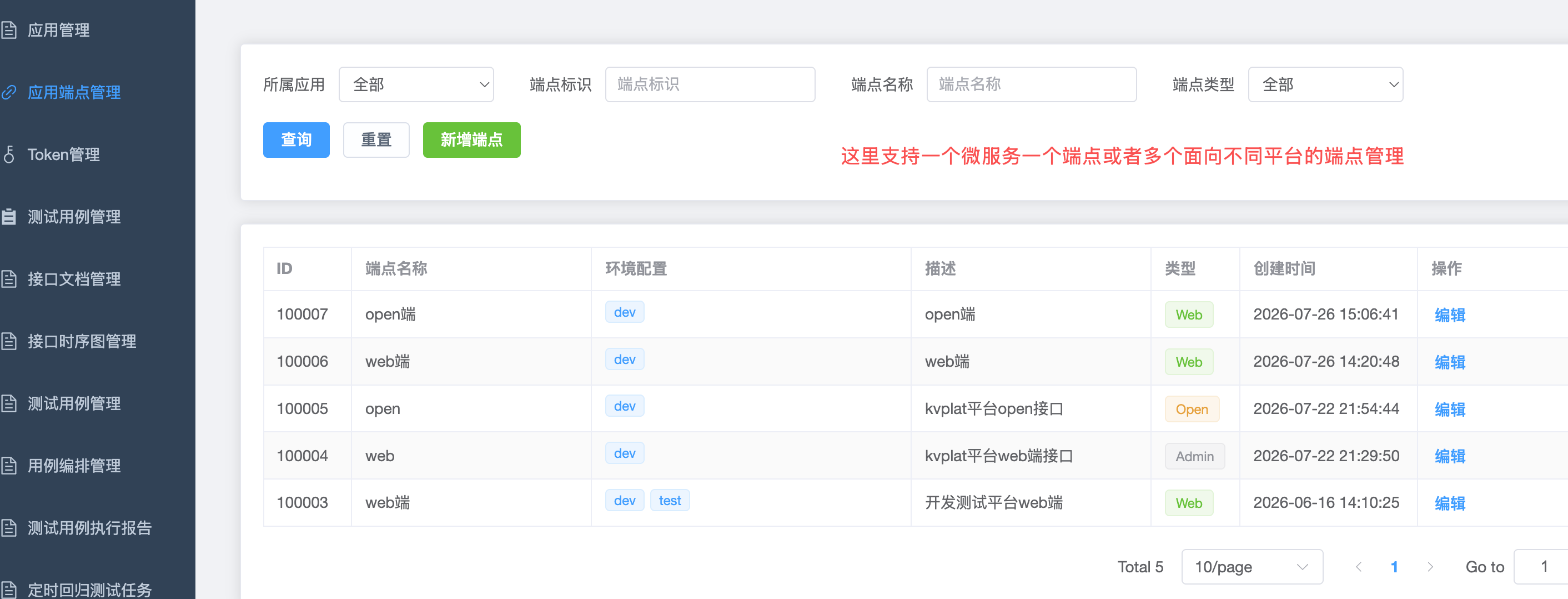The image size is (1568, 599).
Task: Click the Token管理 sidebar icon
Action: (x=8, y=154)
